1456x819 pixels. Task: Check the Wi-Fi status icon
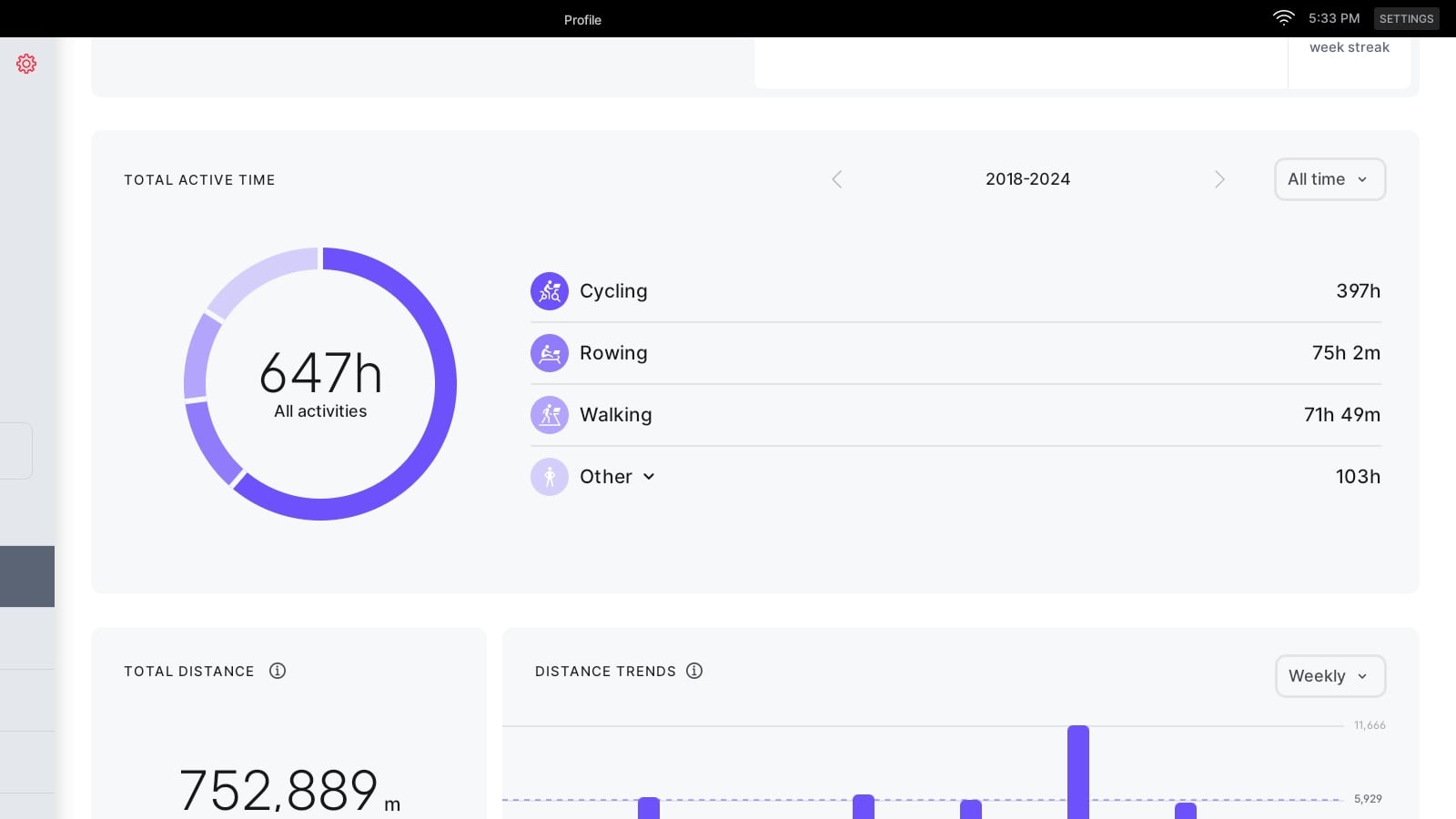[1283, 18]
